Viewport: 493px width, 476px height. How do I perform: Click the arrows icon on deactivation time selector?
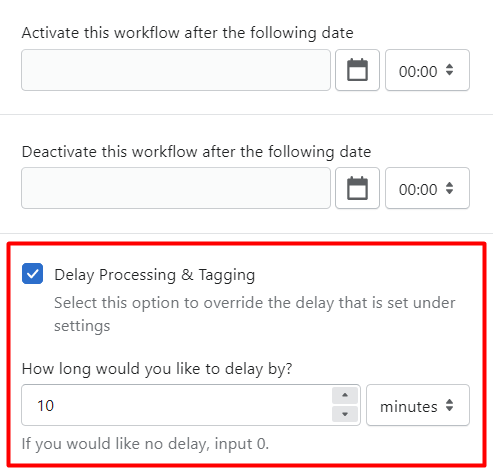pyautogui.click(x=449, y=188)
